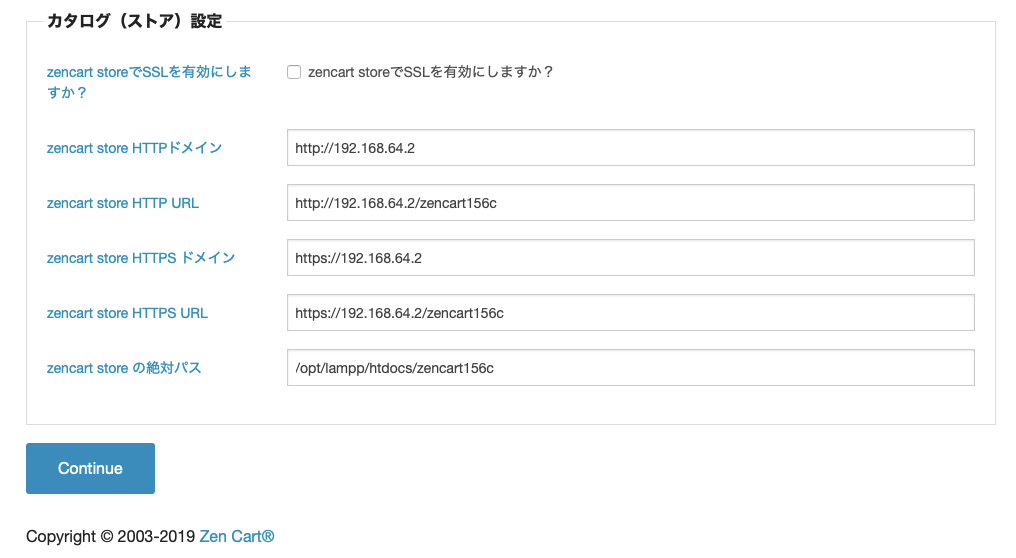
Task: Select field containing http://192.168.64.2/zencart156c
Action: tap(630, 203)
